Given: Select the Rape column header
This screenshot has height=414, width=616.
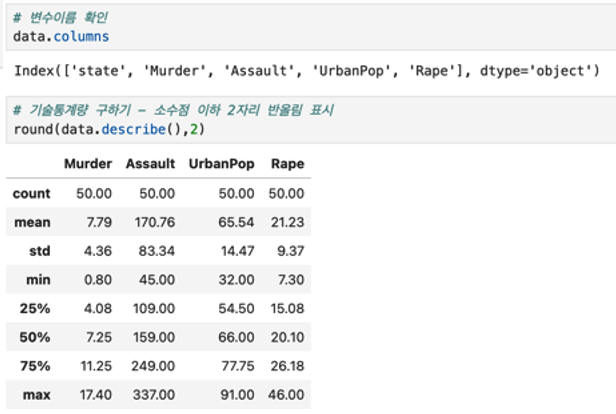Looking at the screenshot, I should [x=287, y=163].
